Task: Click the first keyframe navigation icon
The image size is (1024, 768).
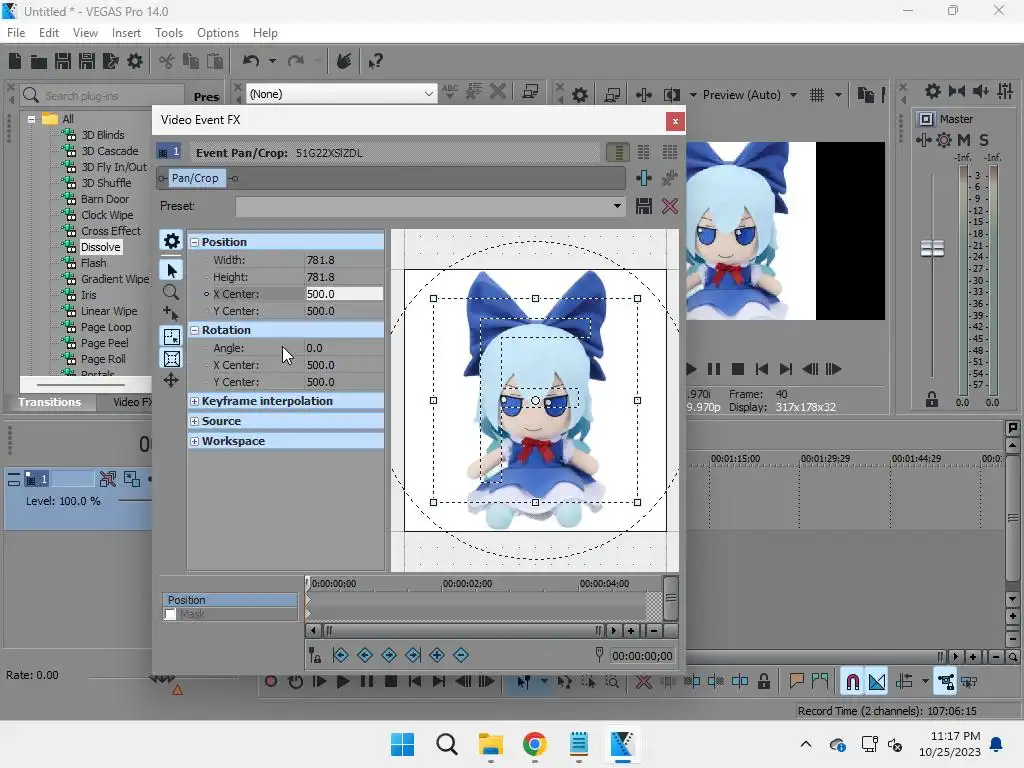Action: [340, 655]
